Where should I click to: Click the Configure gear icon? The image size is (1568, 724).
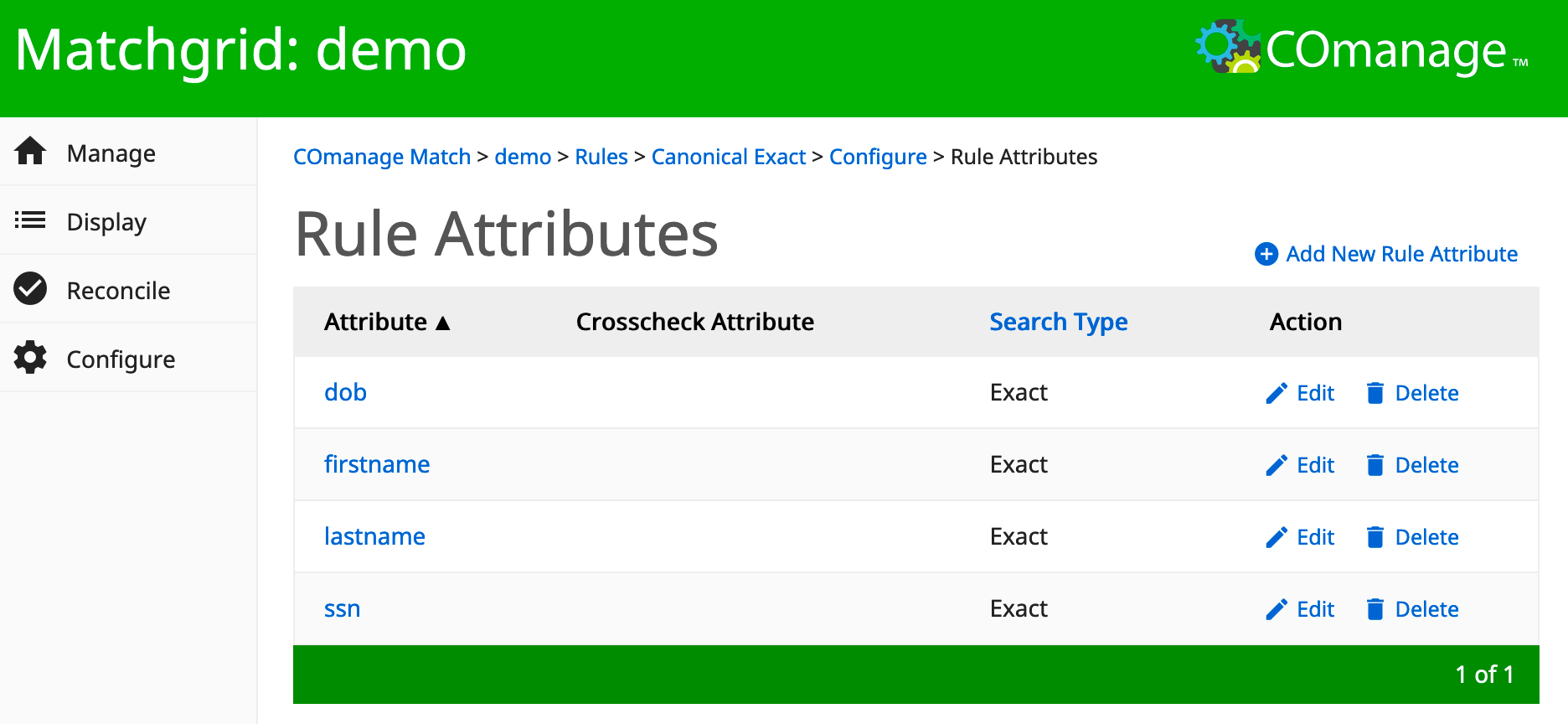(x=30, y=358)
